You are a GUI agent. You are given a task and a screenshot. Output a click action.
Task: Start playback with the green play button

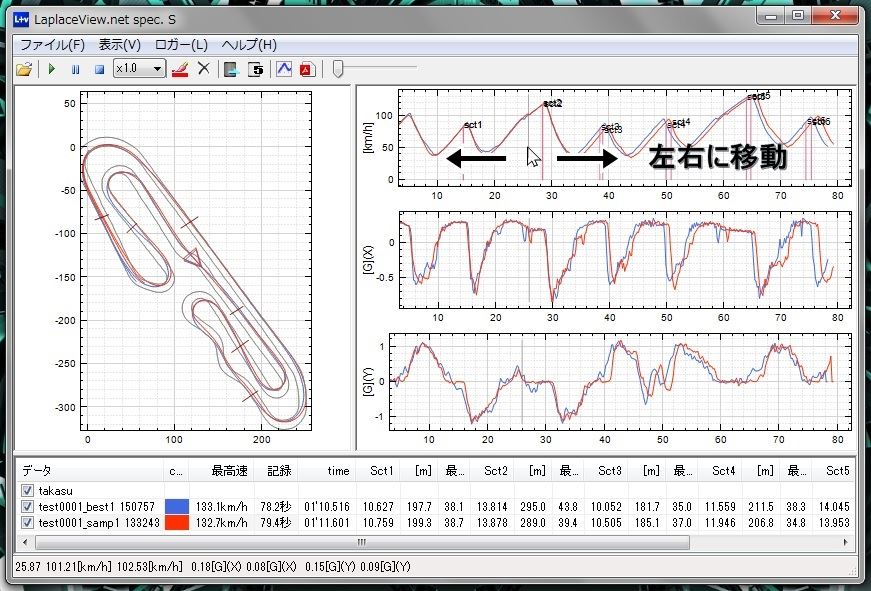pyautogui.click(x=52, y=69)
